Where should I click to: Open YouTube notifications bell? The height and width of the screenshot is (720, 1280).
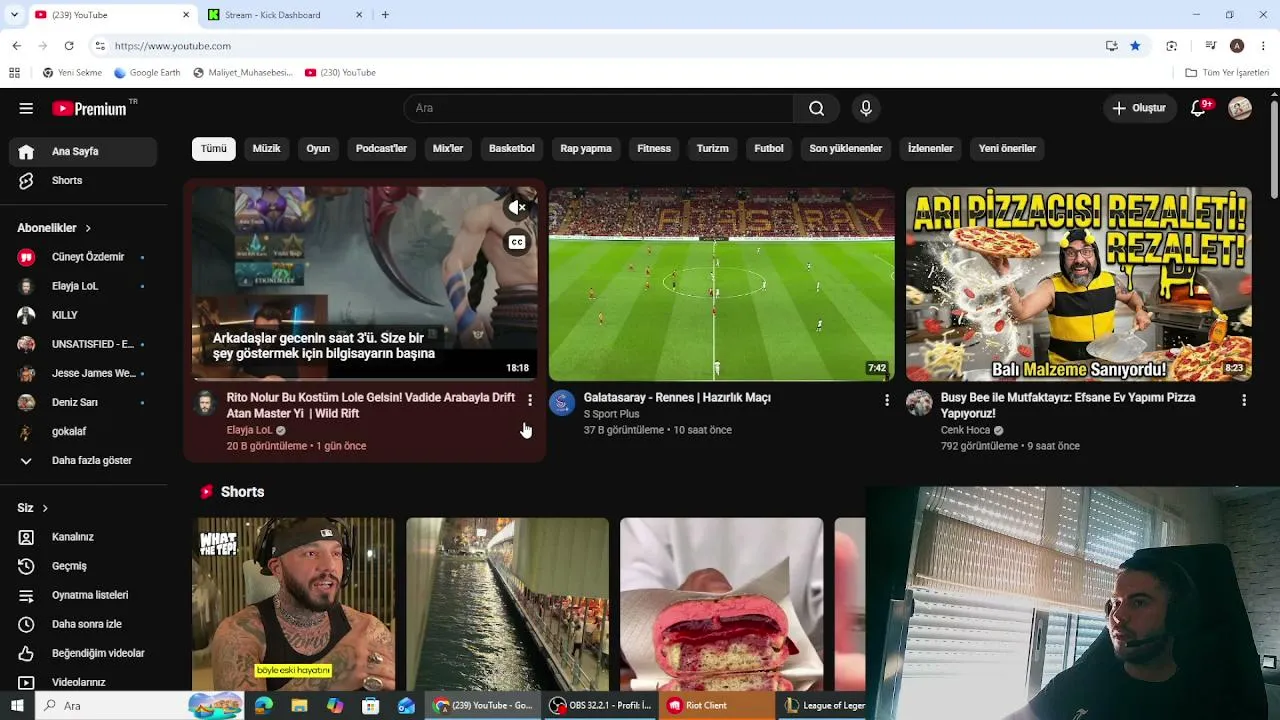click(x=1198, y=108)
